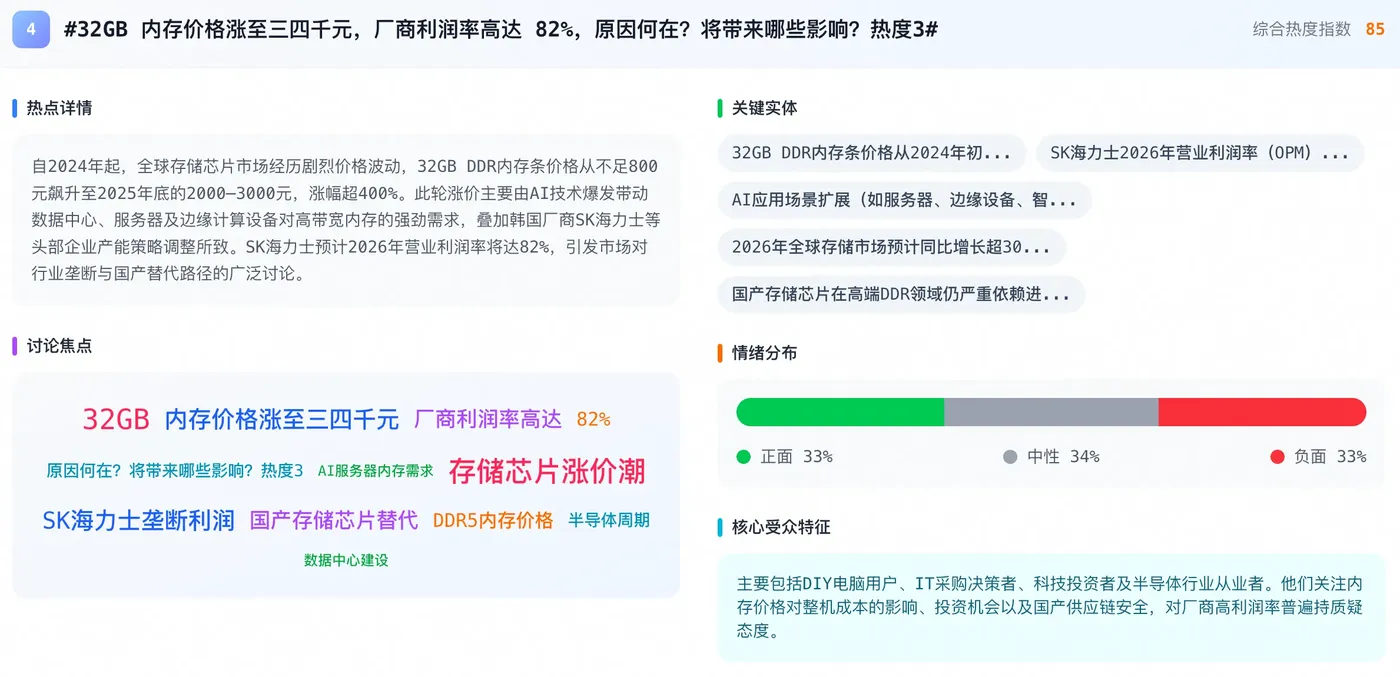Click the word cloud keyword DDR5内存价格
Viewport: 1400px width, 677px height.
coord(492,520)
